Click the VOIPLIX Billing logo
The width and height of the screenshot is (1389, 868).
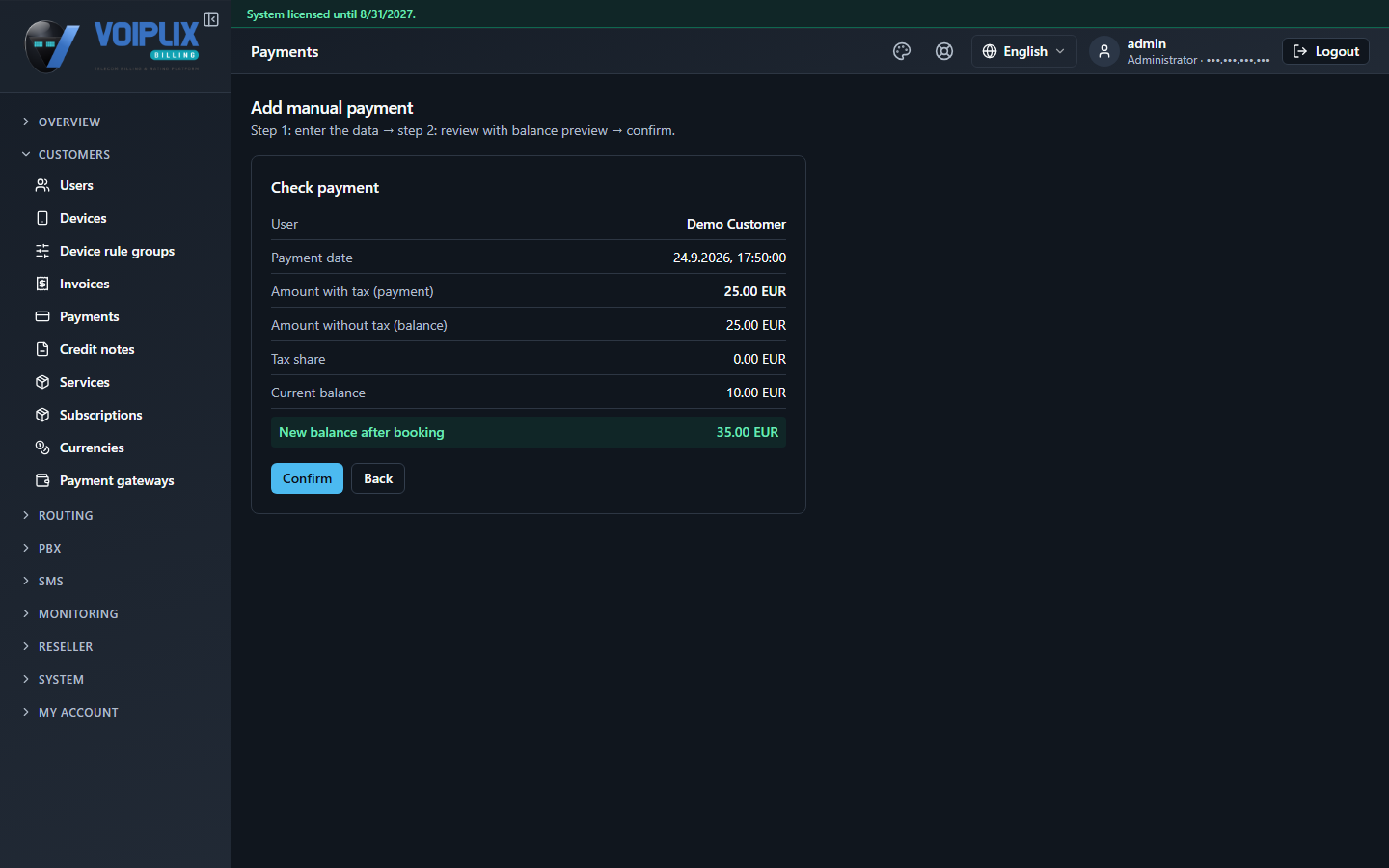point(112,46)
